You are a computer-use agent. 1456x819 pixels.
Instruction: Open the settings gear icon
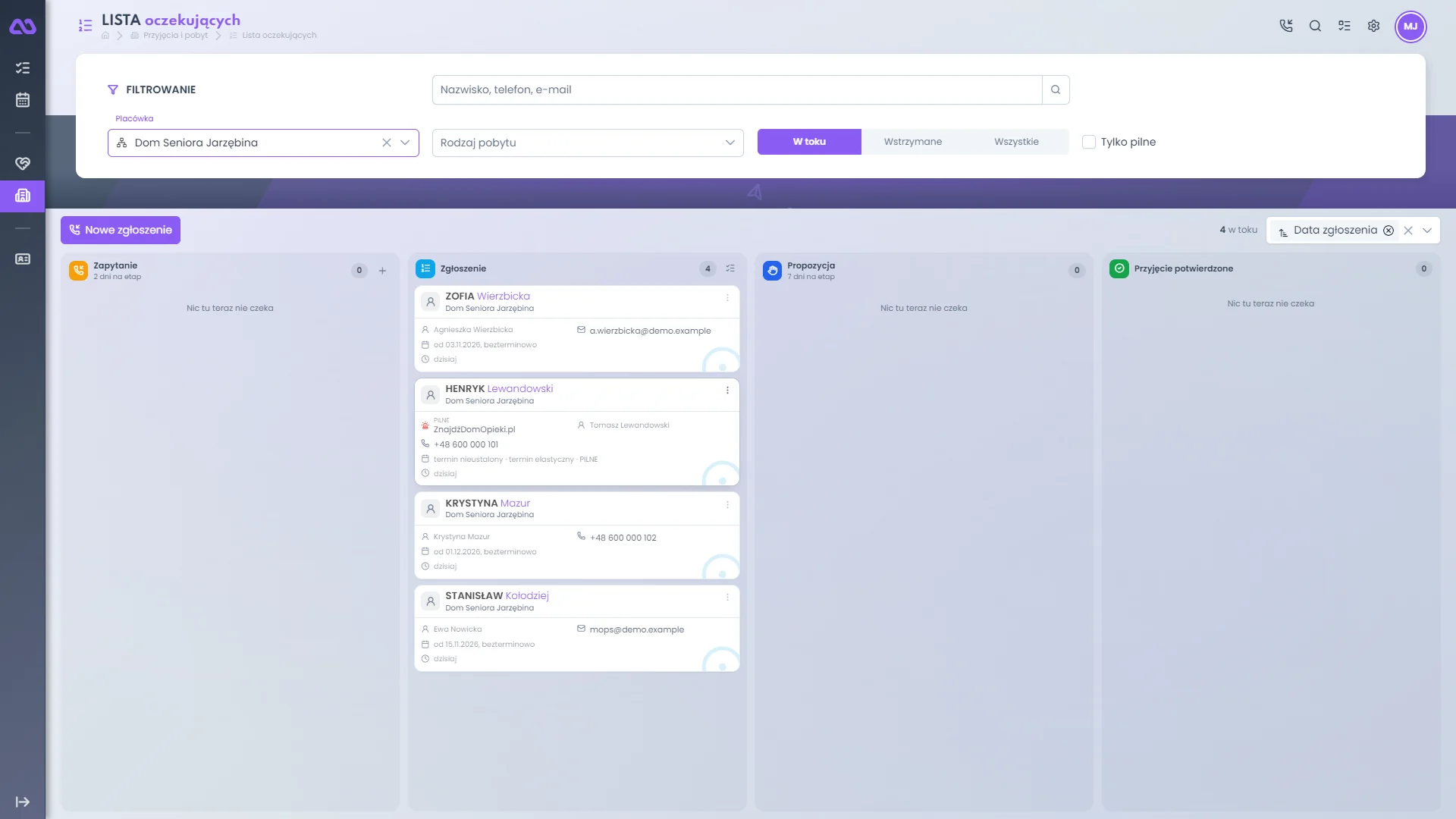[x=1373, y=26]
